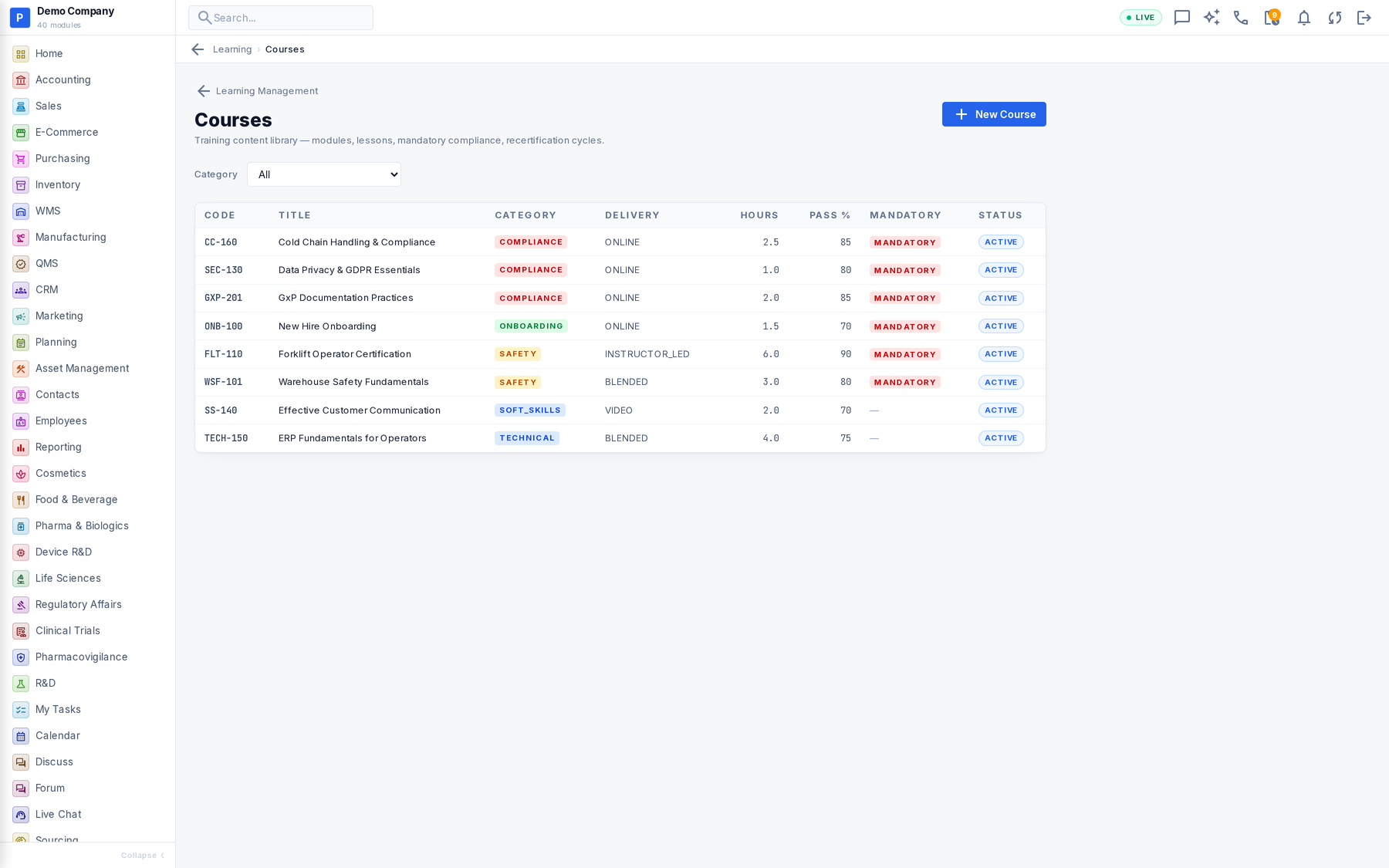Sort by the PASS % column header
The image size is (1389, 868).
tap(830, 215)
